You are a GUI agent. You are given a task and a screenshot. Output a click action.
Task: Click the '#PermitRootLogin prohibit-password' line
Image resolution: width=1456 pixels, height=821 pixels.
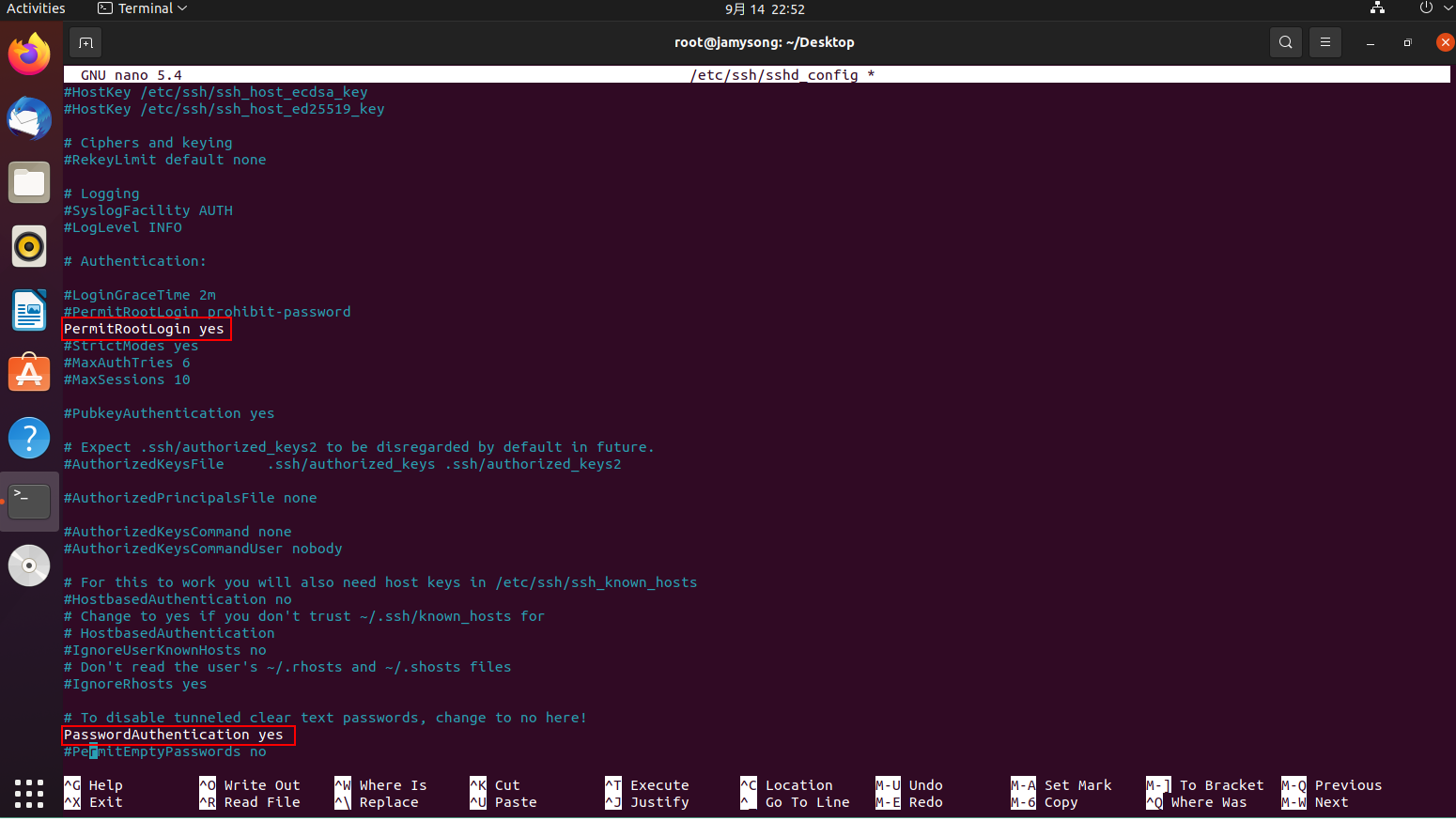[207, 312]
